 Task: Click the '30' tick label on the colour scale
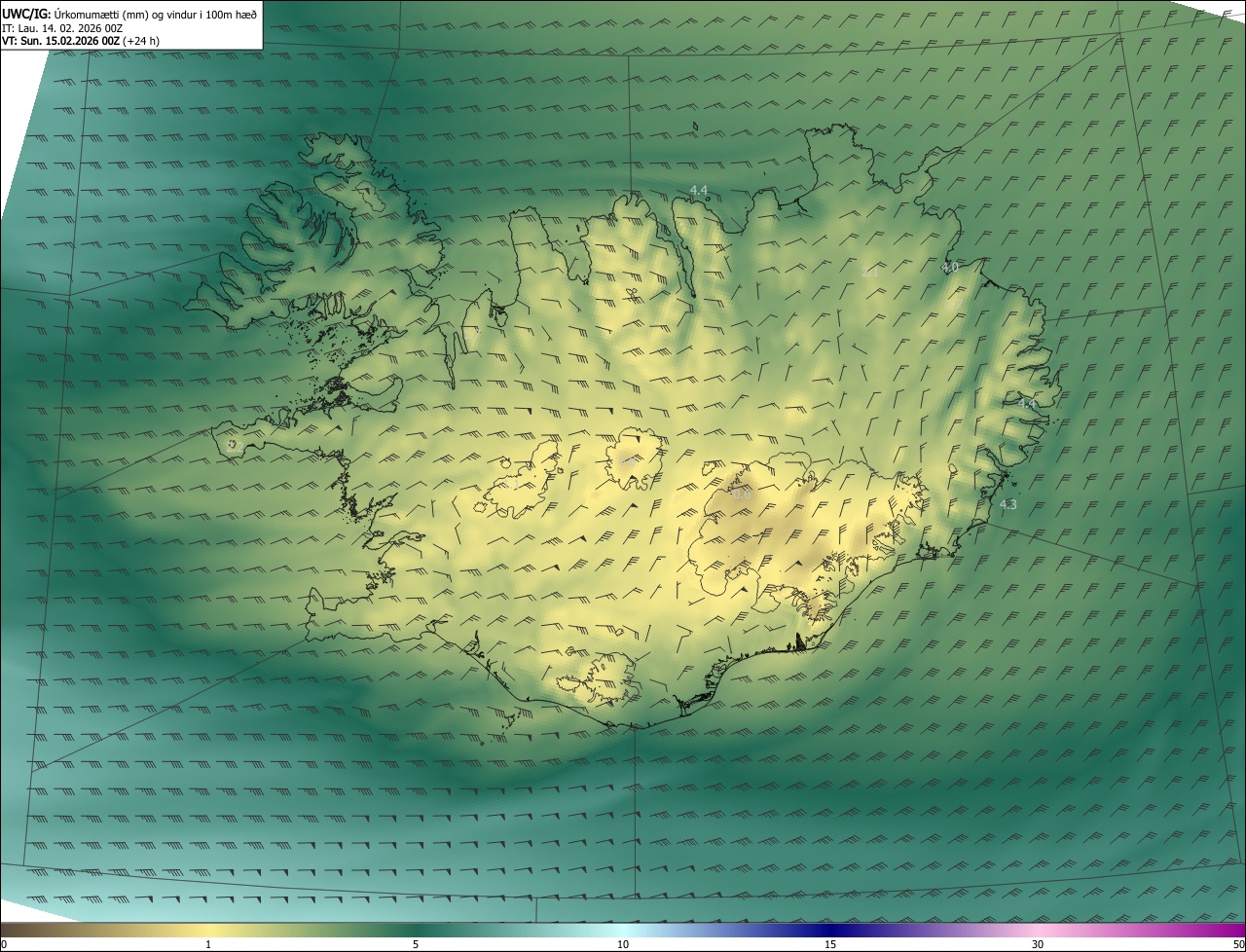1038,944
